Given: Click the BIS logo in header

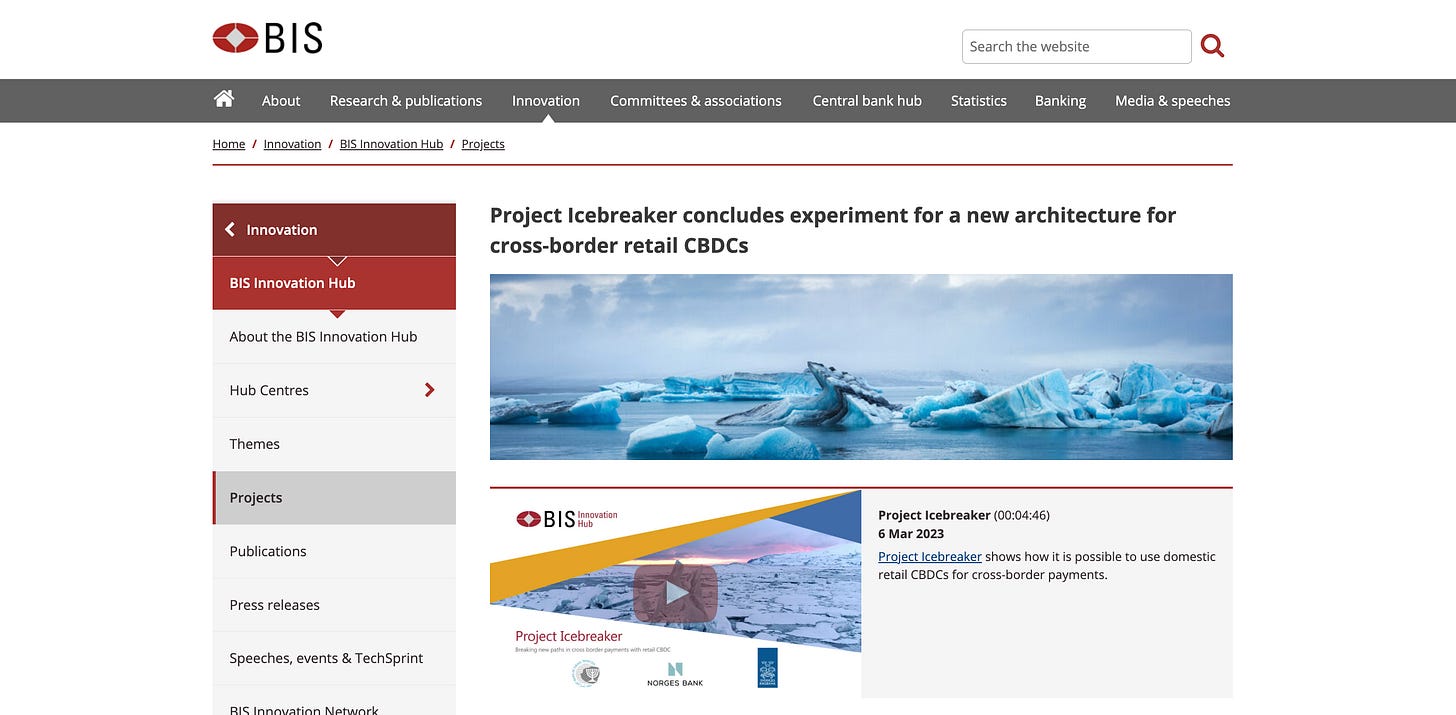Looking at the screenshot, I should pyautogui.click(x=267, y=38).
